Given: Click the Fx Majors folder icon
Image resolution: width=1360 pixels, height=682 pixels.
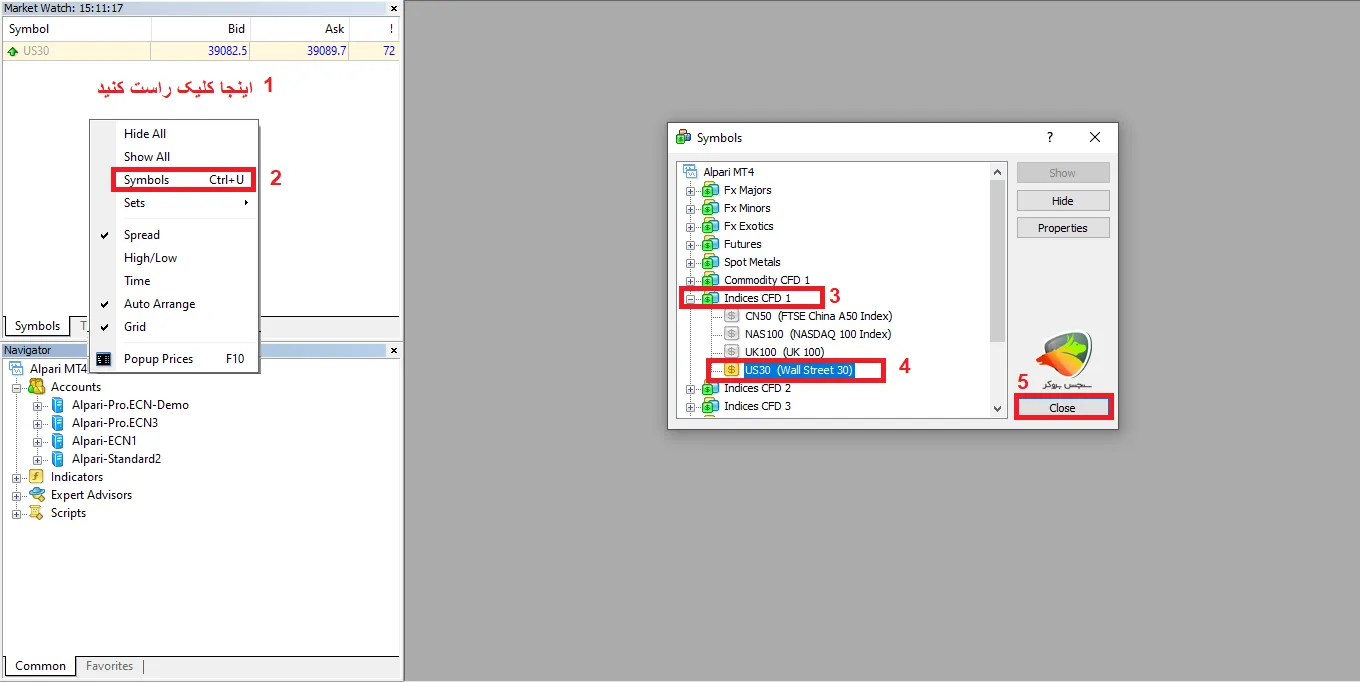Looking at the screenshot, I should click(710, 190).
